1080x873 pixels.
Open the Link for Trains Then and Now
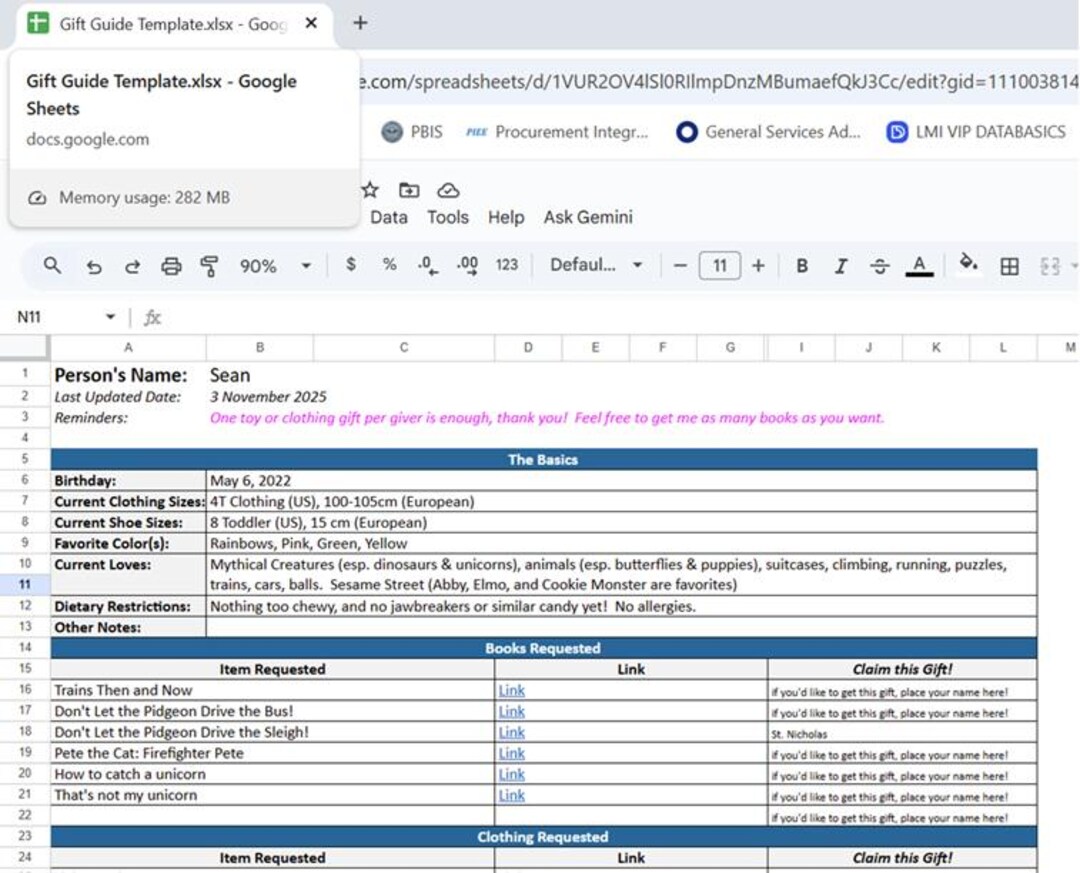(512, 690)
